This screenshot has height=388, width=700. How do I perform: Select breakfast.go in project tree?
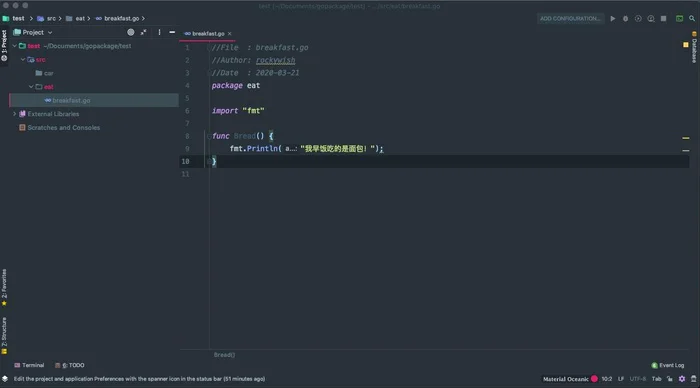point(94,100)
